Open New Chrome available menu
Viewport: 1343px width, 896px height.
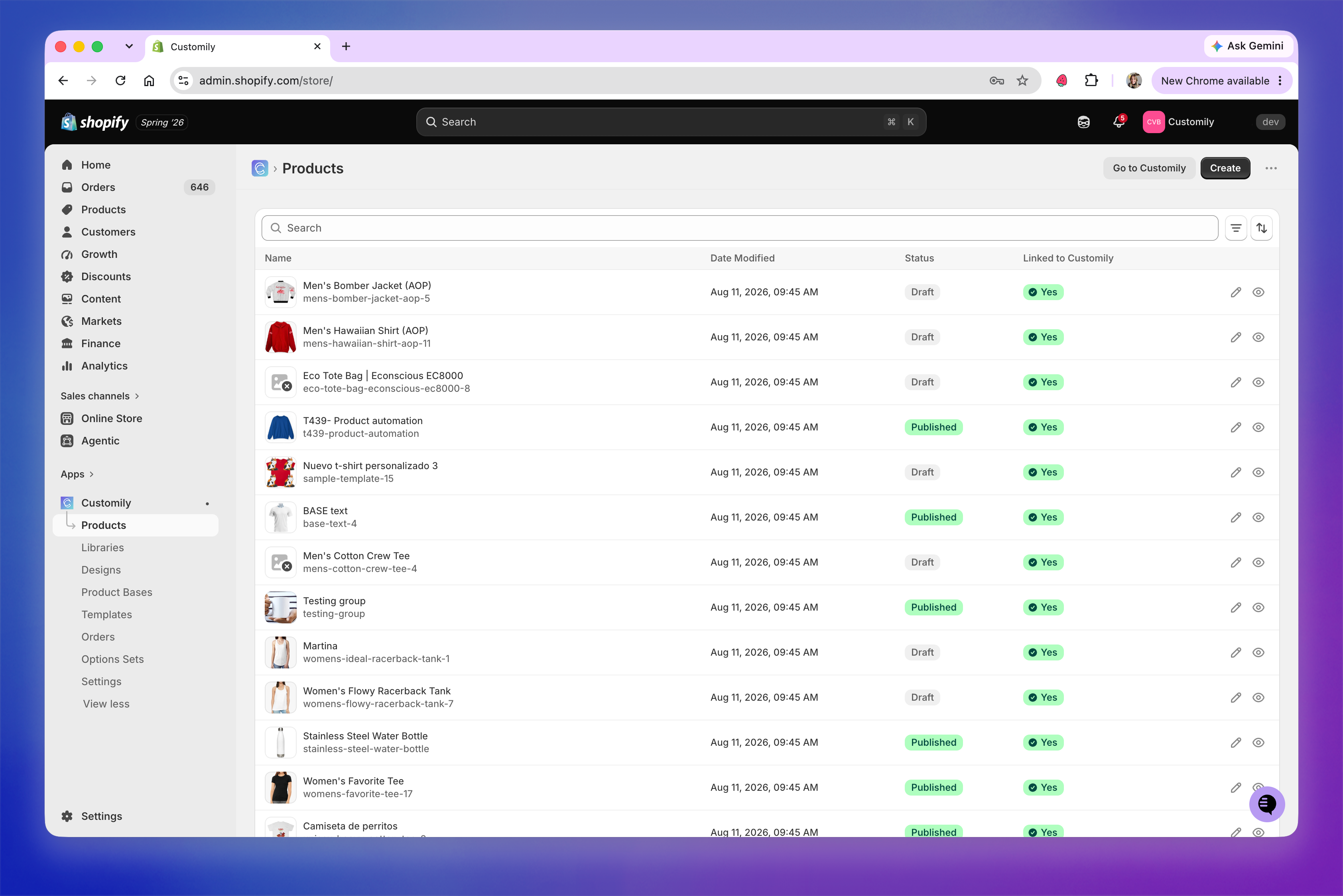pos(1222,81)
